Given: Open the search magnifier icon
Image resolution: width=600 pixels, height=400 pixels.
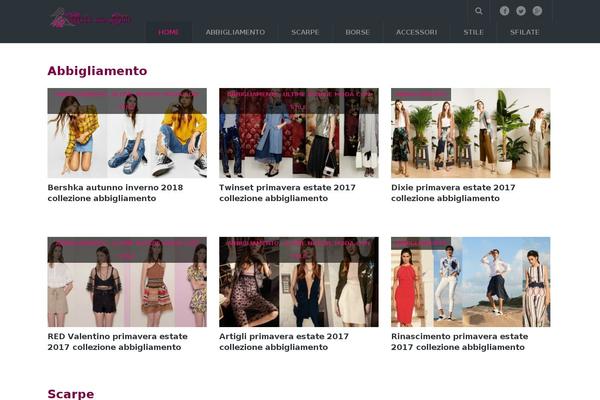Looking at the screenshot, I should point(479,11).
